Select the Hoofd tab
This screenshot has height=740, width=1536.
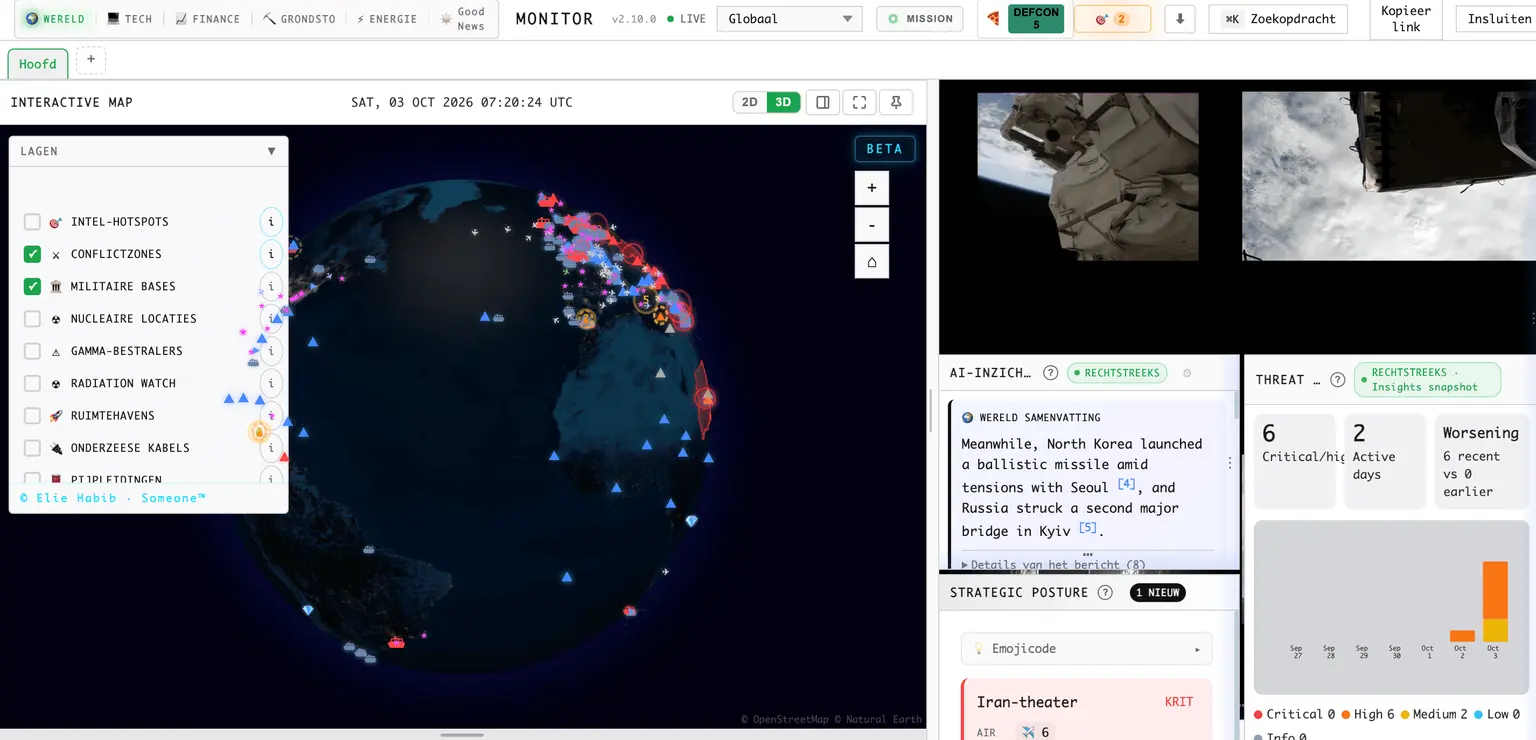click(38, 64)
